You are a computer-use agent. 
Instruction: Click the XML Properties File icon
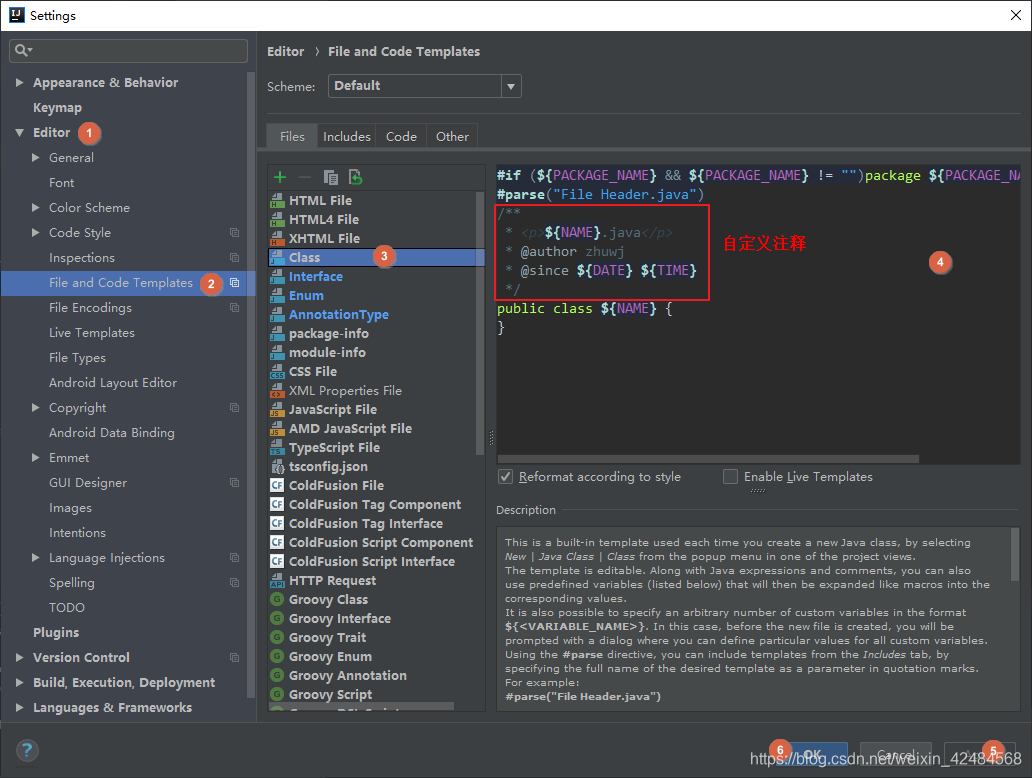(277, 391)
